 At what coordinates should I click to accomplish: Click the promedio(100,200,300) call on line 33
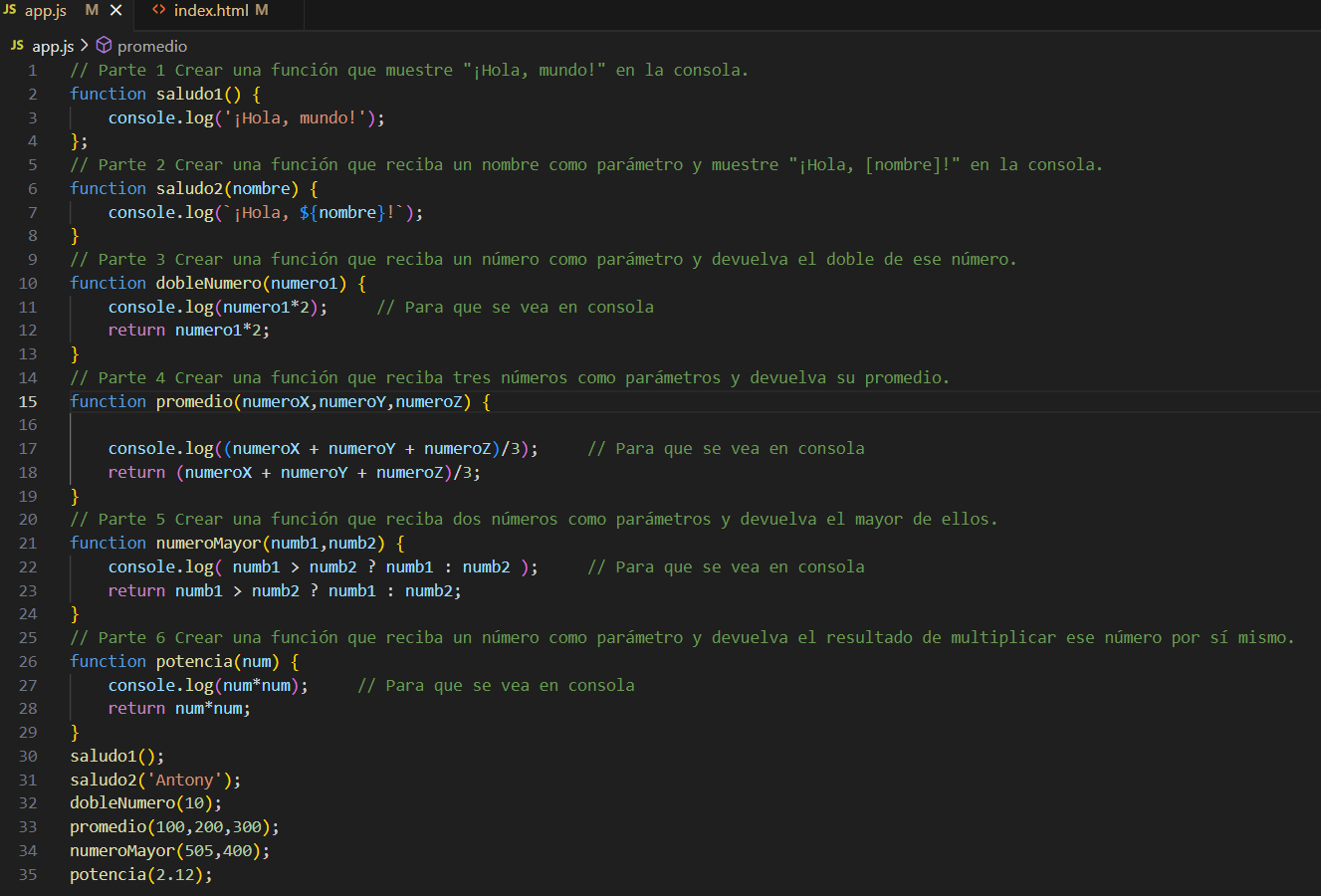point(175,826)
